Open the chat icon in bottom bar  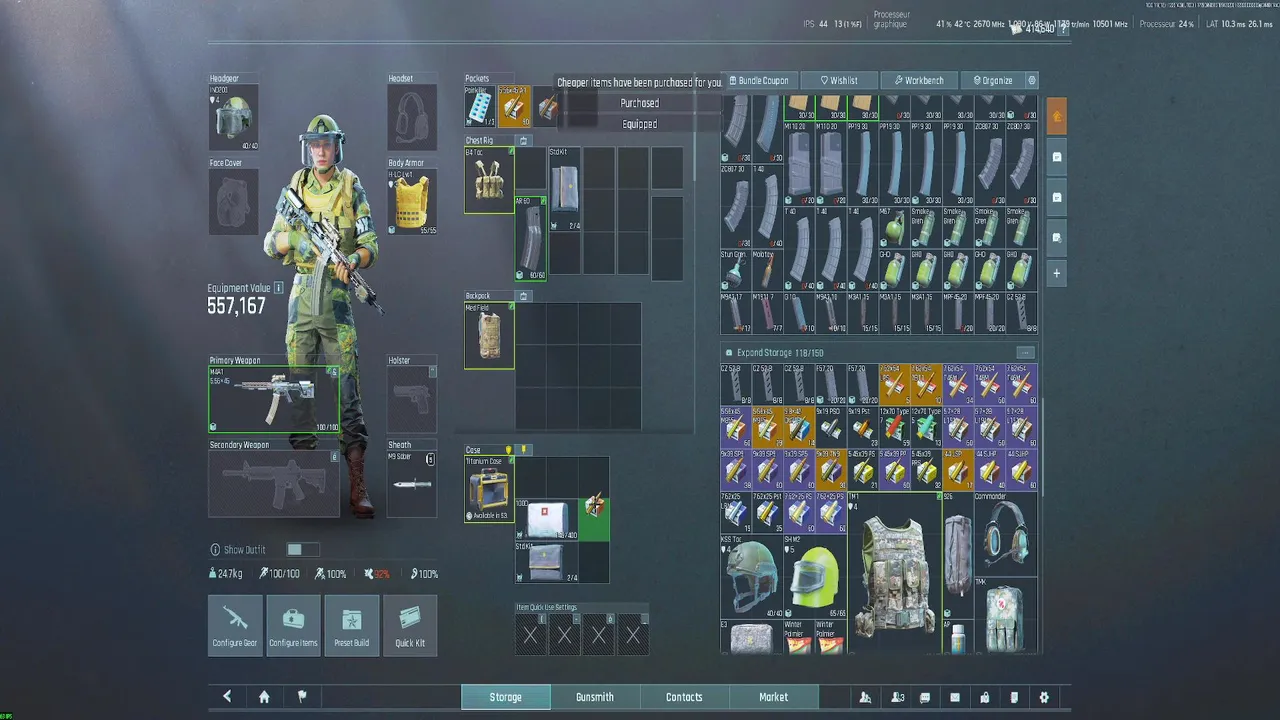925,697
